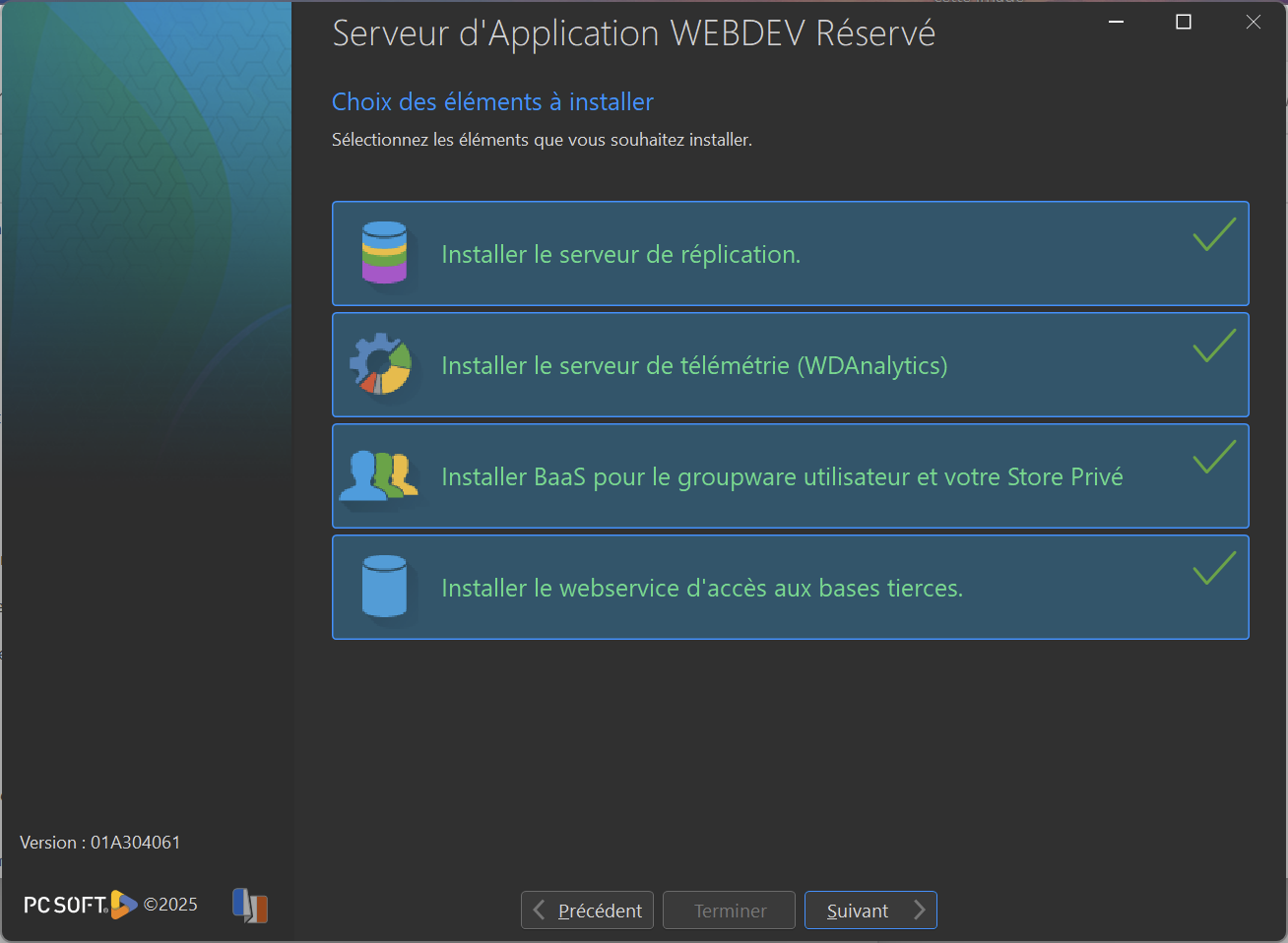This screenshot has width=1288, height=943.
Task: Return to the previous step with Précédent
Action: 587,910
